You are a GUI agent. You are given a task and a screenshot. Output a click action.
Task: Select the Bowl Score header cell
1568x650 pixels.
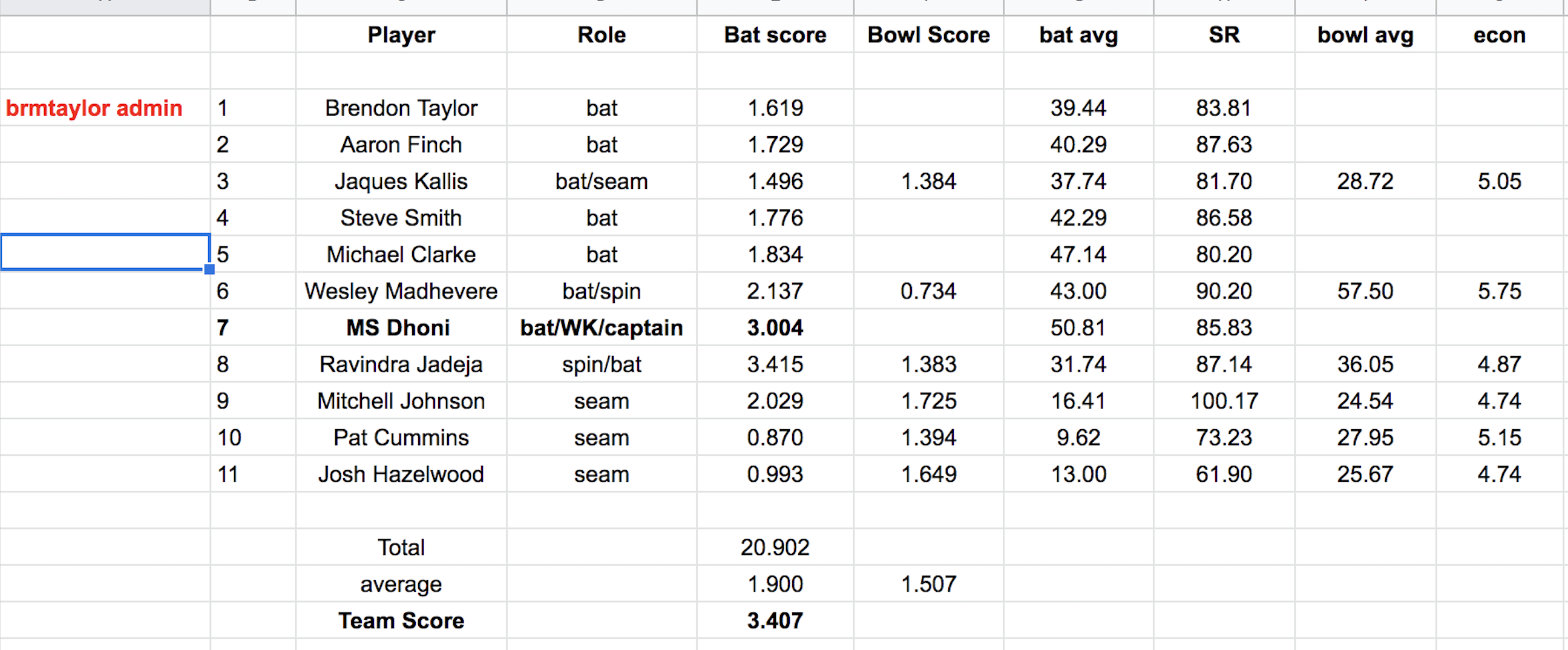tap(928, 34)
